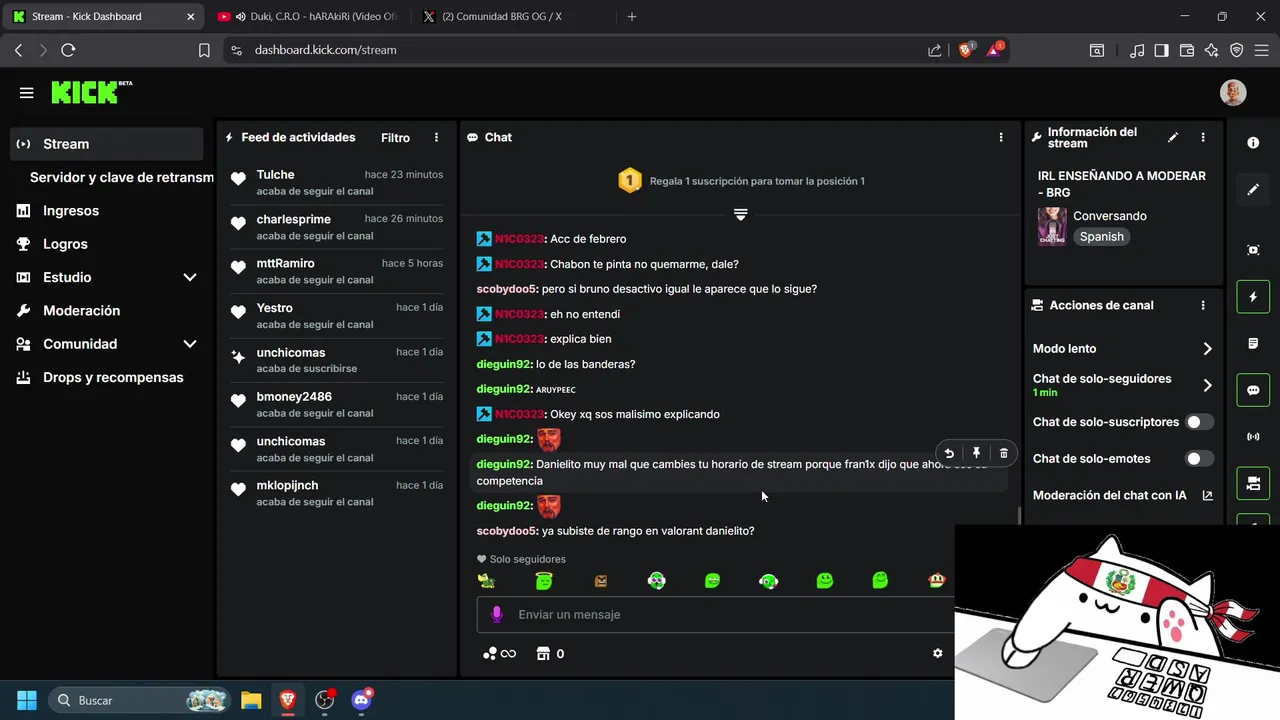Open options menu of Información del stream panel
The image size is (1280, 720).
tap(1203, 138)
